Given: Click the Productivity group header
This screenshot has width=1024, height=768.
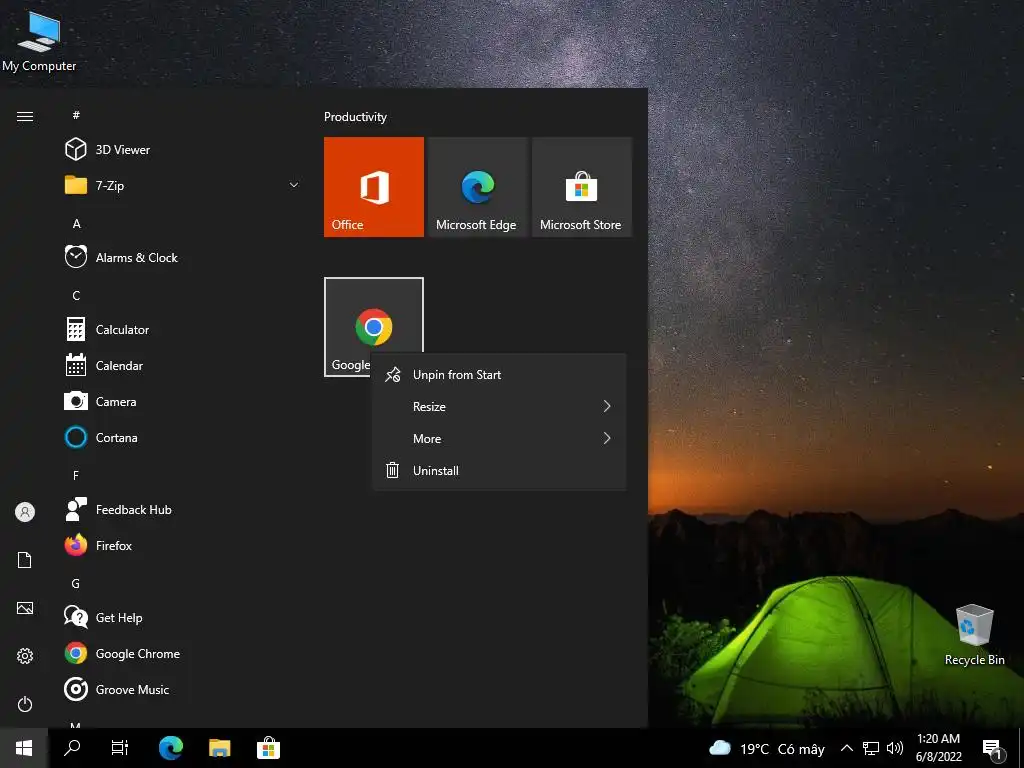Looking at the screenshot, I should point(355,117).
